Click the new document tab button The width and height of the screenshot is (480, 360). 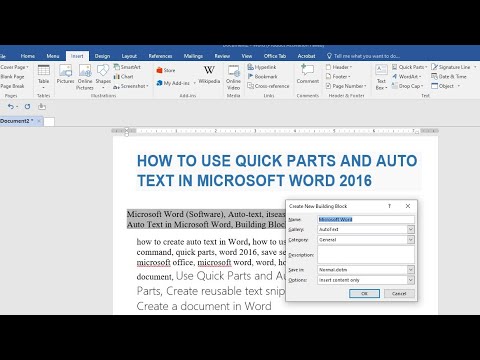[x=49, y=121]
